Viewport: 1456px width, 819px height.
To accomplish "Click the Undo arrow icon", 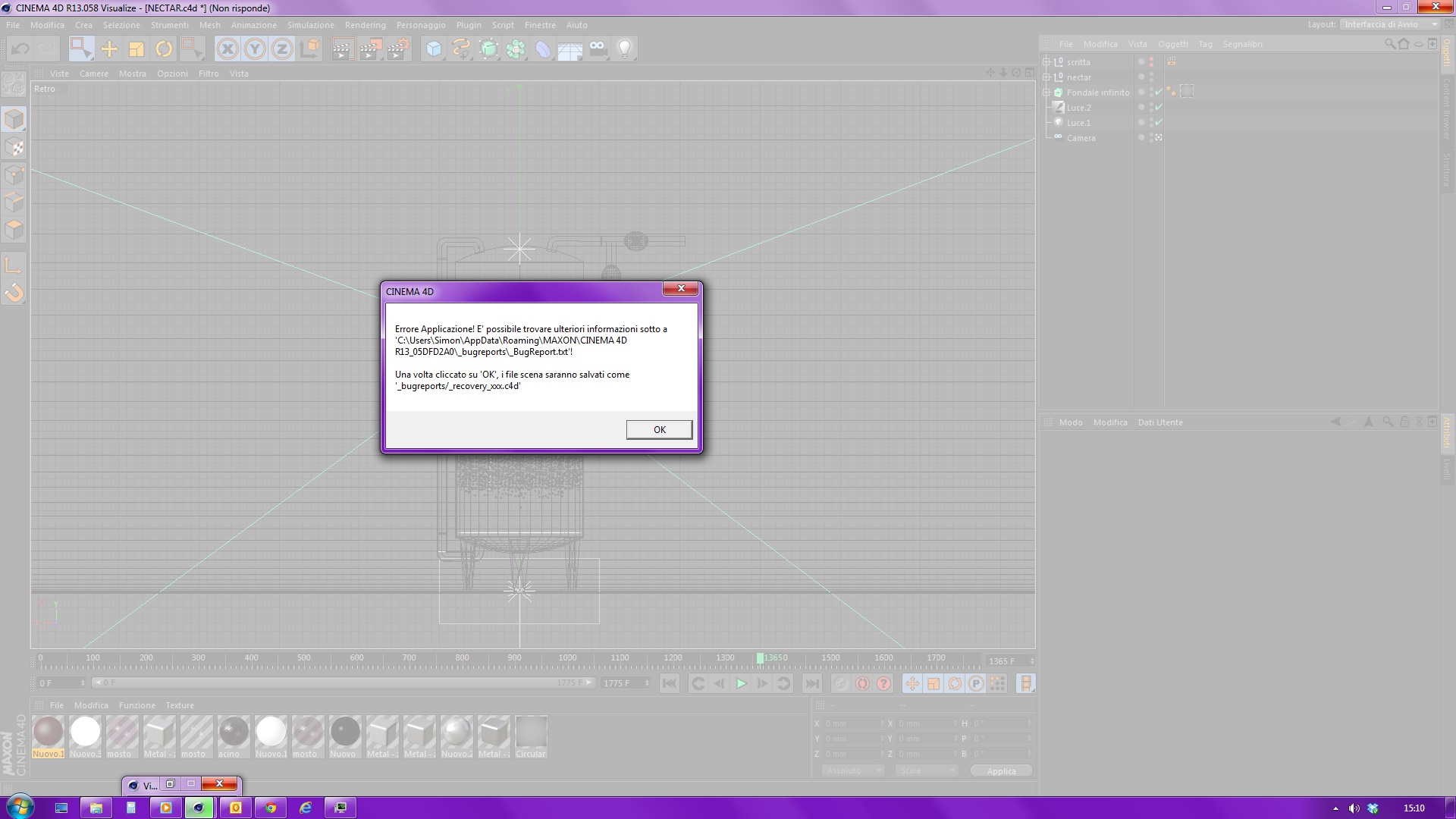I will pyautogui.click(x=20, y=49).
